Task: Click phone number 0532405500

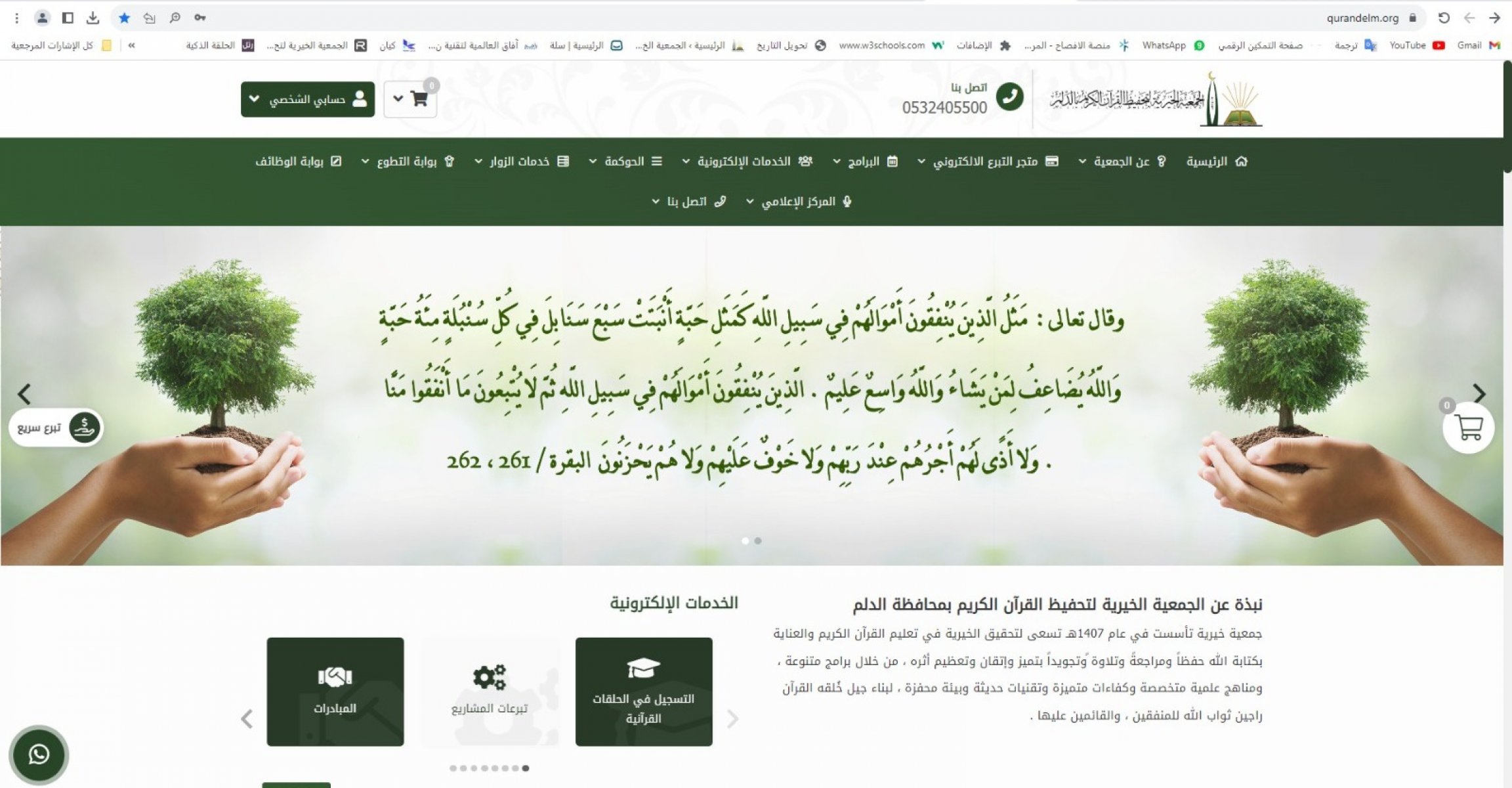Action: click(x=944, y=108)
